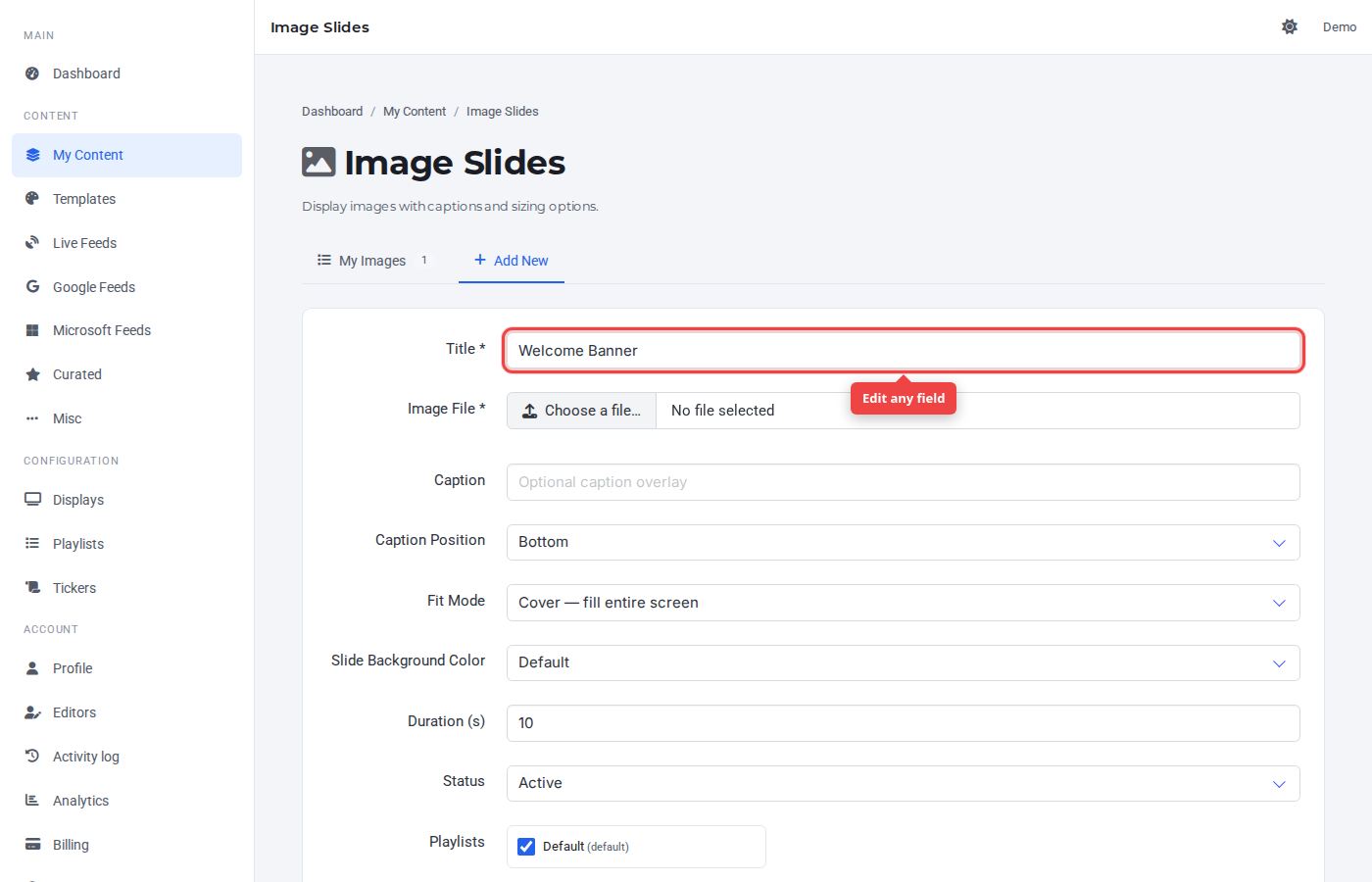The image size is (1372, 882).
Task: Click the Billing credit card icon
Action: [x=32, y=845]
